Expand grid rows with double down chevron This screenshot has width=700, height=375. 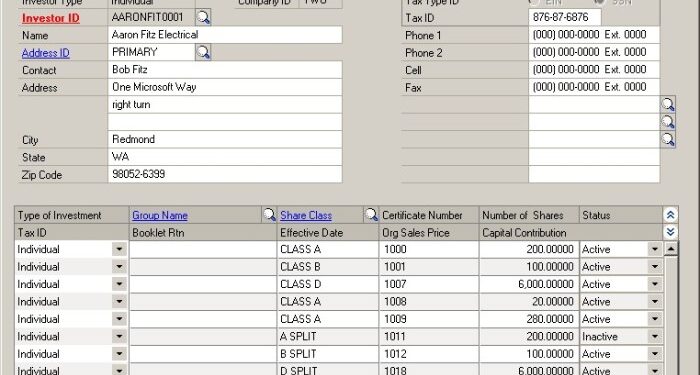670,232
